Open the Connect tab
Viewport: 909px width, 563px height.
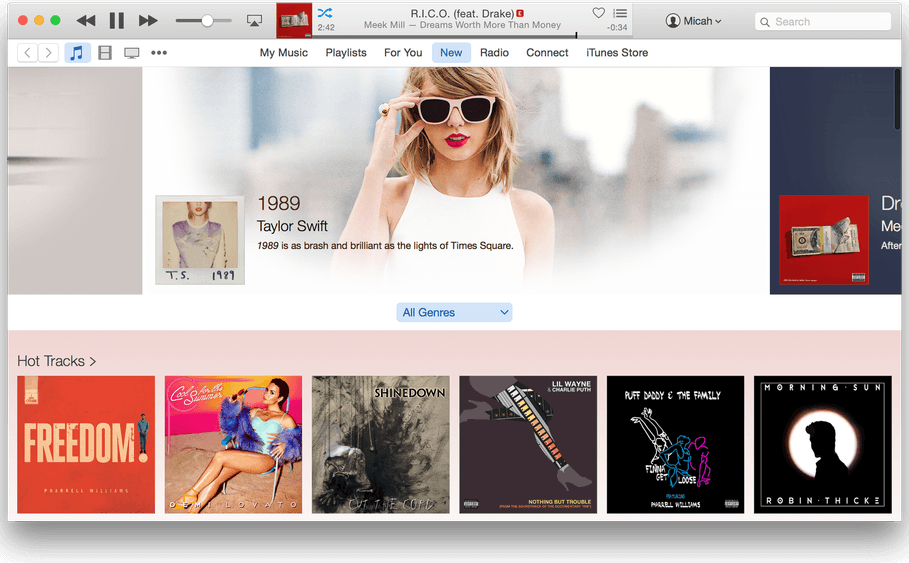point(547,53)
